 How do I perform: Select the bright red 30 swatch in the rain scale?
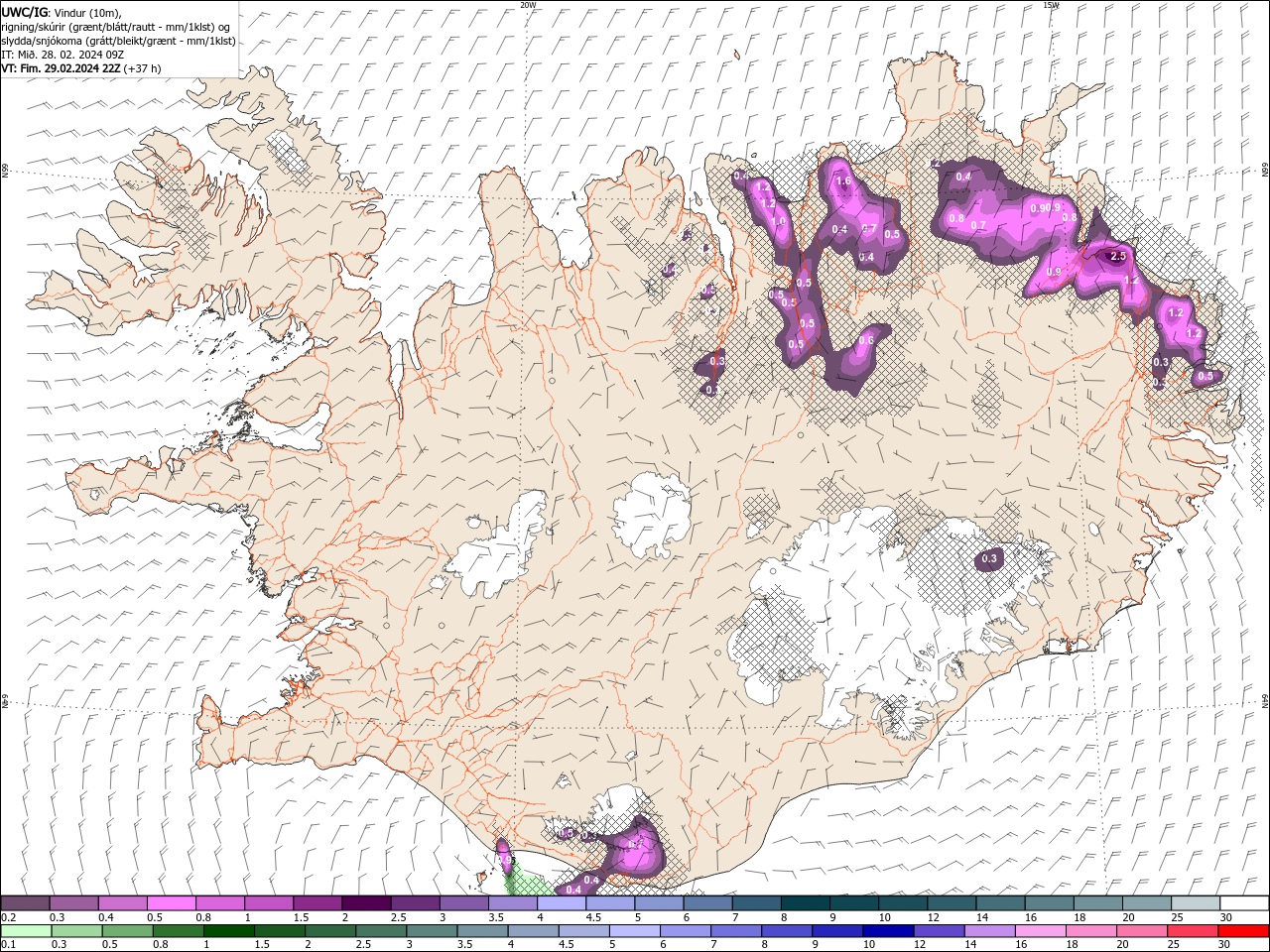coord(1243,931)
